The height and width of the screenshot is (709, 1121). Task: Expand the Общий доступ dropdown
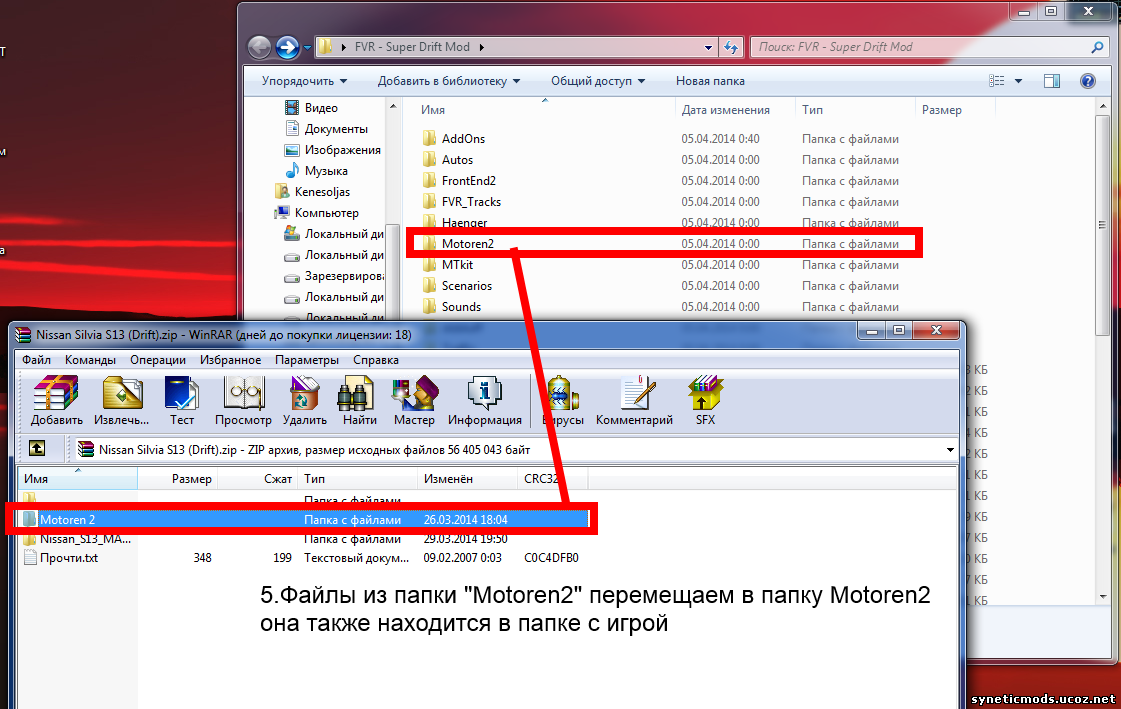coord(597,81)
